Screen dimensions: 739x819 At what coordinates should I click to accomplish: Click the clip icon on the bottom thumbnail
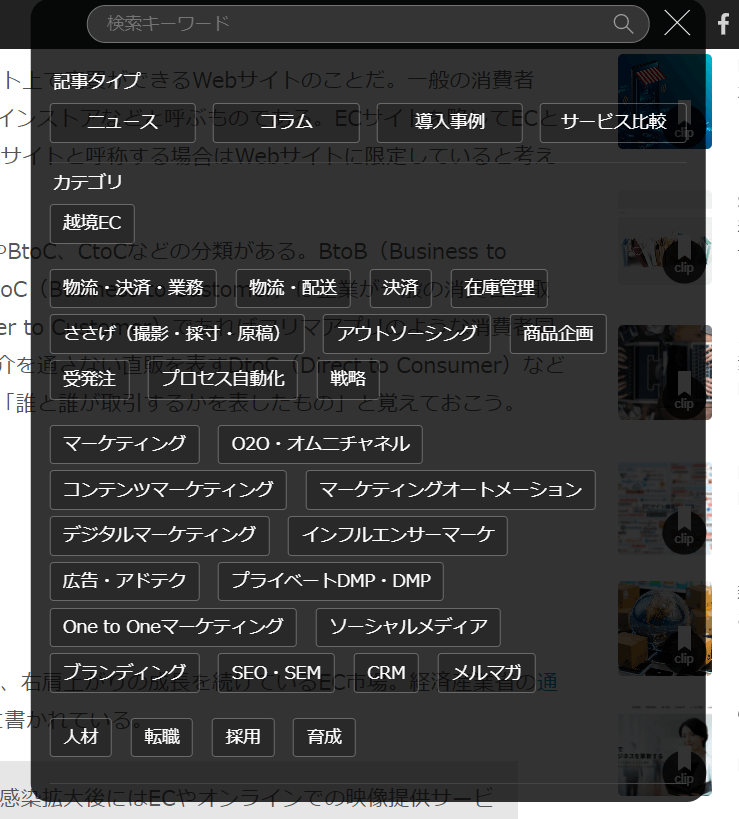tap(684, 770)
